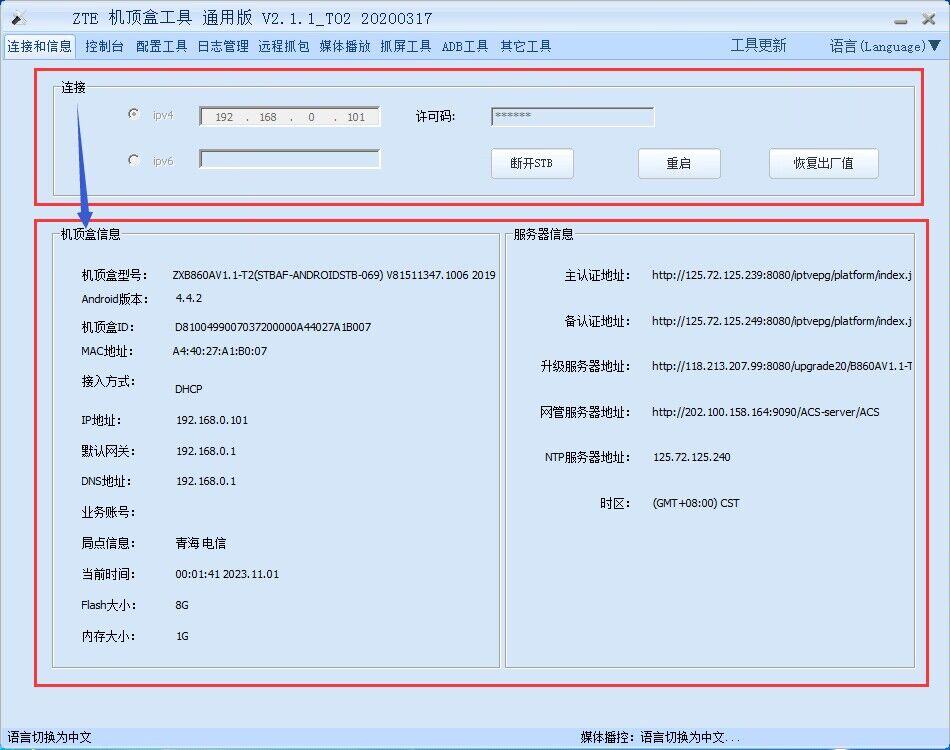
Task: Open the 语言(Language) dropdown arrow
Action: click(935, 45)
